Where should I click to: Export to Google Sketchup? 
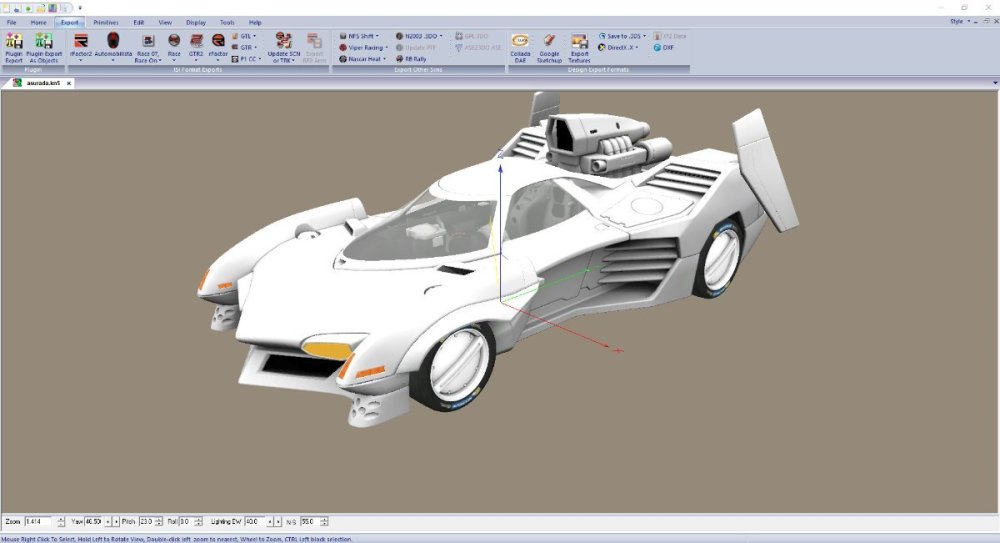549,43
